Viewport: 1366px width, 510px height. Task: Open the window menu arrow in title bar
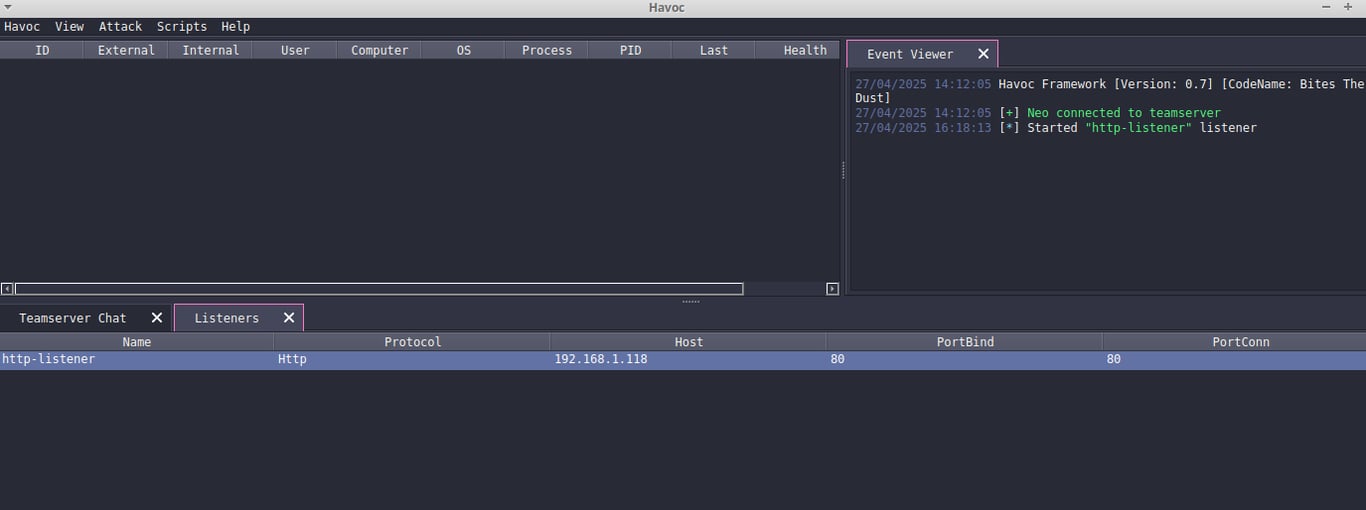tap(8, 7)
